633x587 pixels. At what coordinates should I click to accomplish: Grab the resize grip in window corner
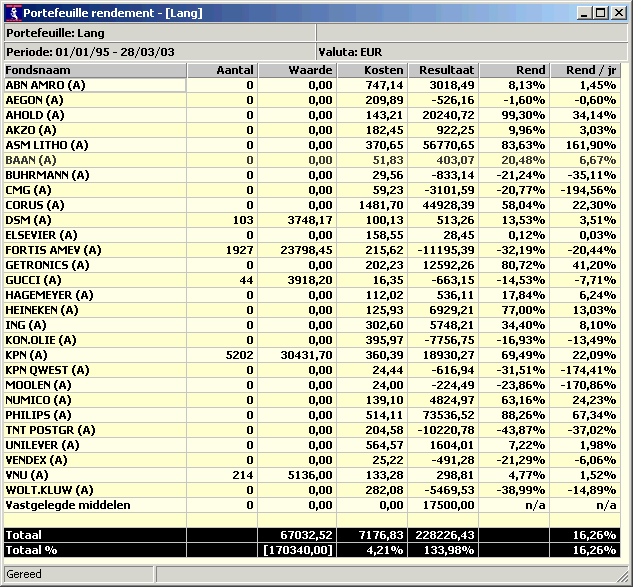622,575
